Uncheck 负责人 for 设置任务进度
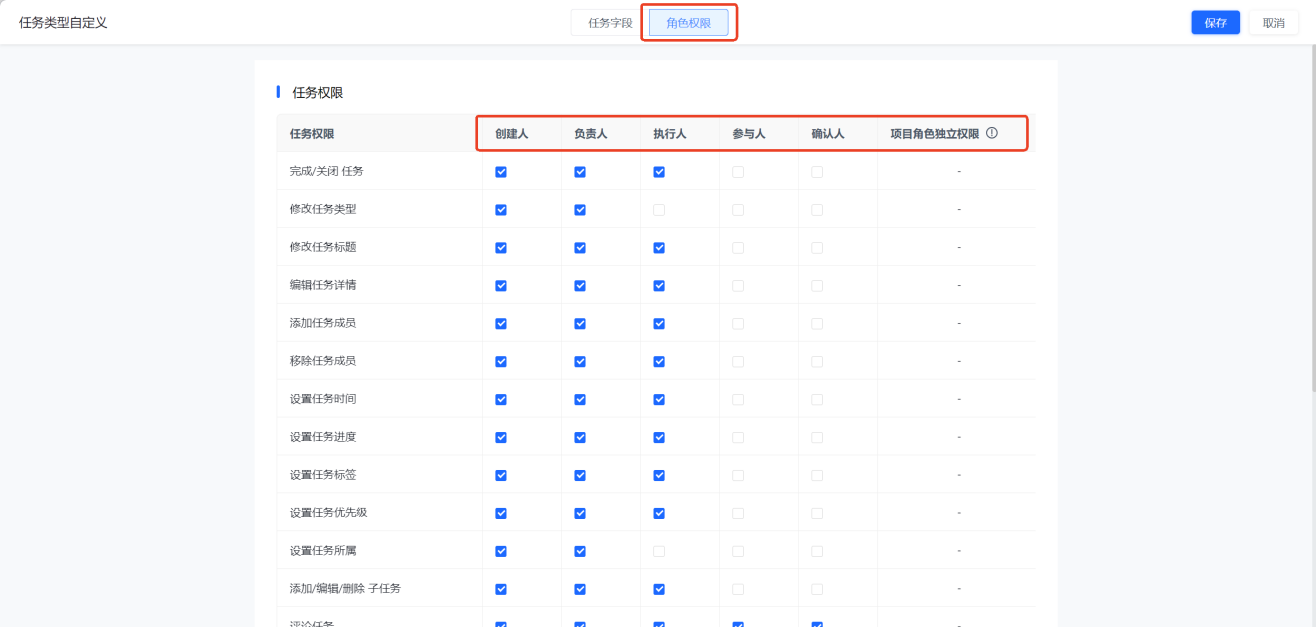Screen dimensions: 1316x627 tap(580, 437)
